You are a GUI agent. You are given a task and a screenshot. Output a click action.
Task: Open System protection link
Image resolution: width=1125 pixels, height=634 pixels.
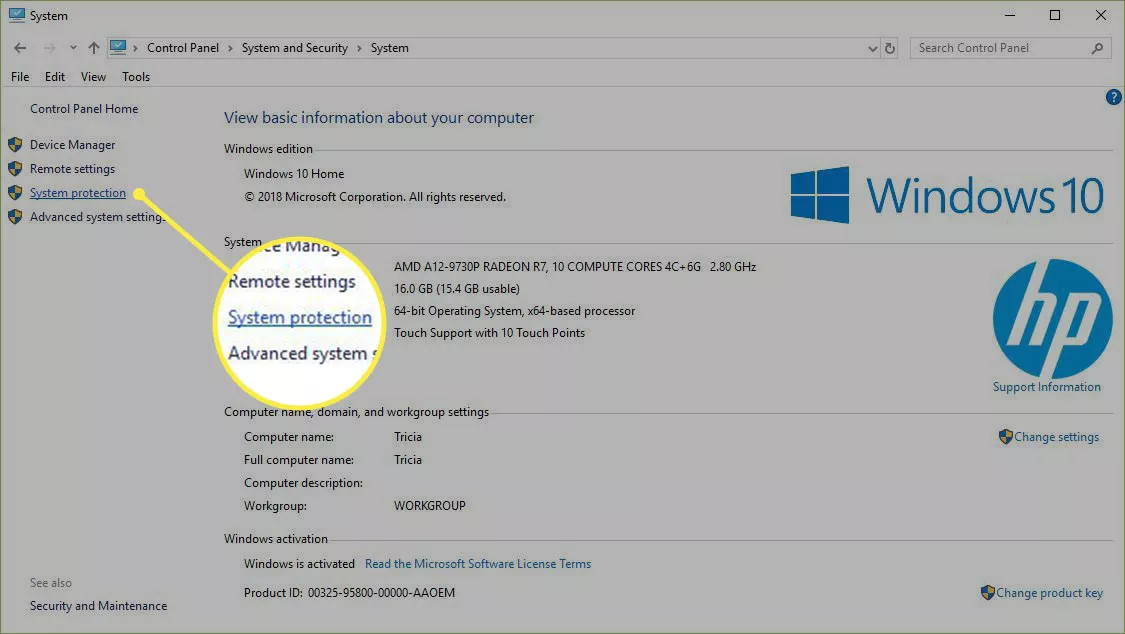77,193
